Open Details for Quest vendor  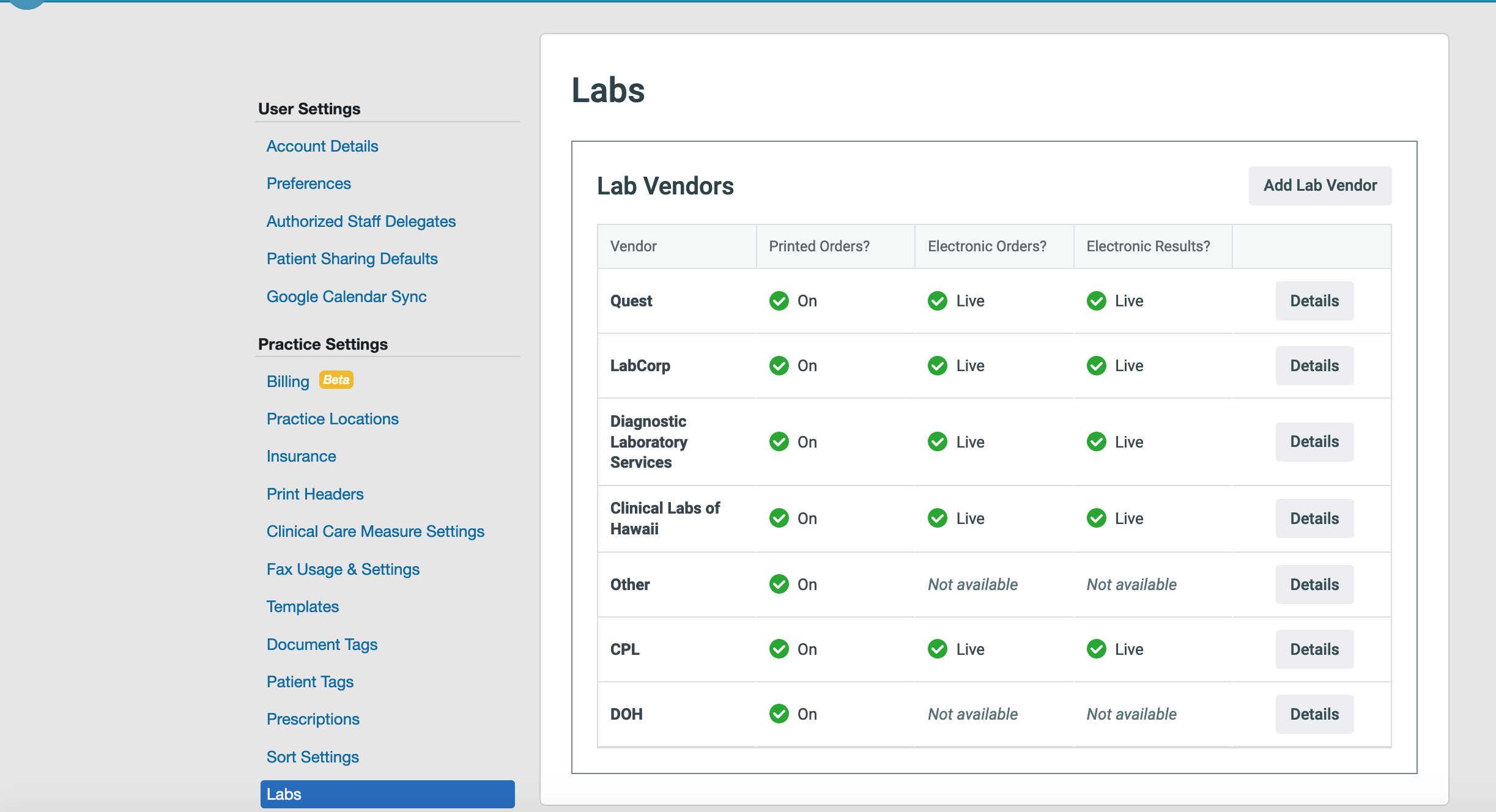1314,301
